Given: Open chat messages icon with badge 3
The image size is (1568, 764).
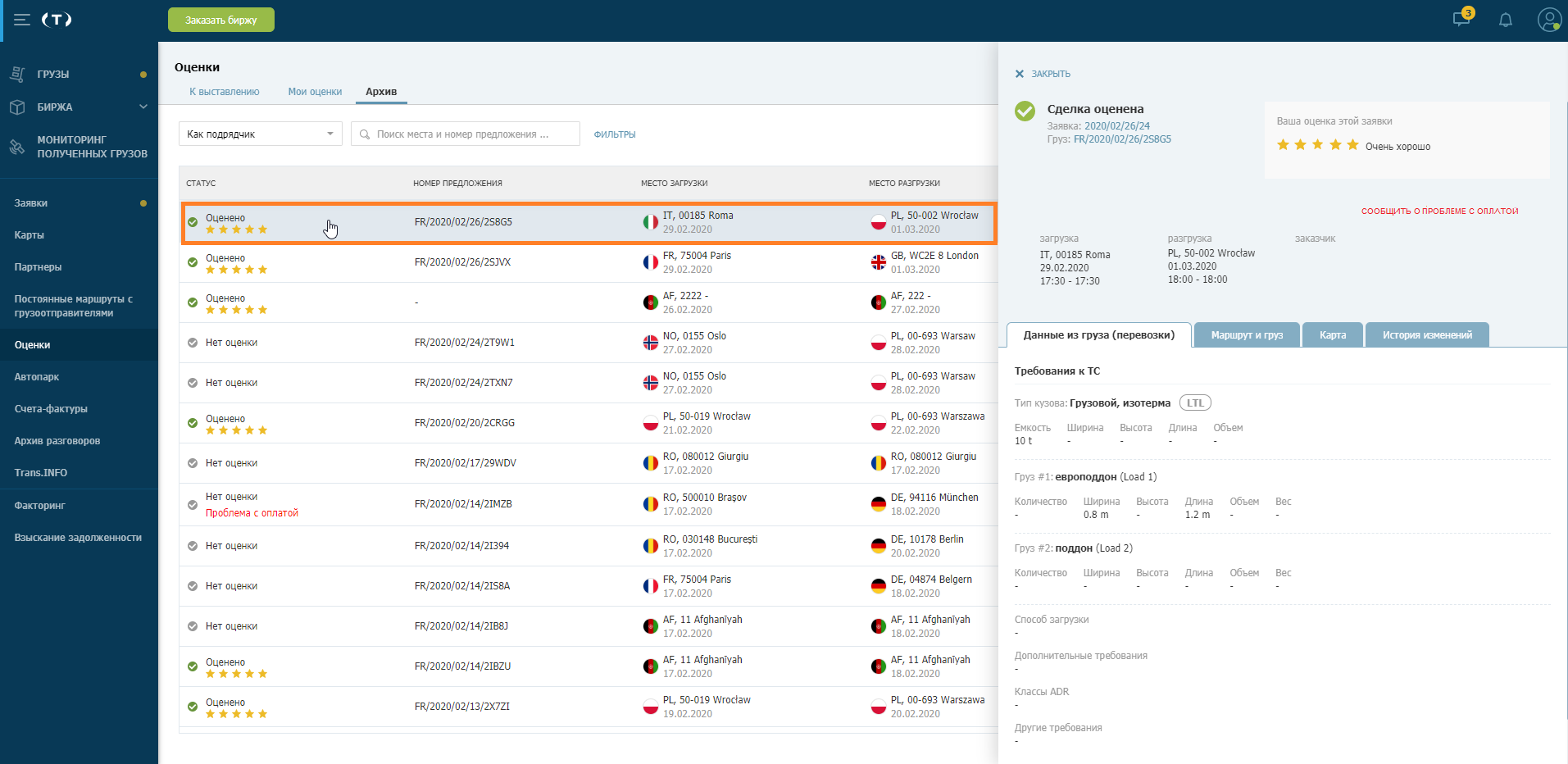Looking at the screenshot, I should [x=1463, y=18].
